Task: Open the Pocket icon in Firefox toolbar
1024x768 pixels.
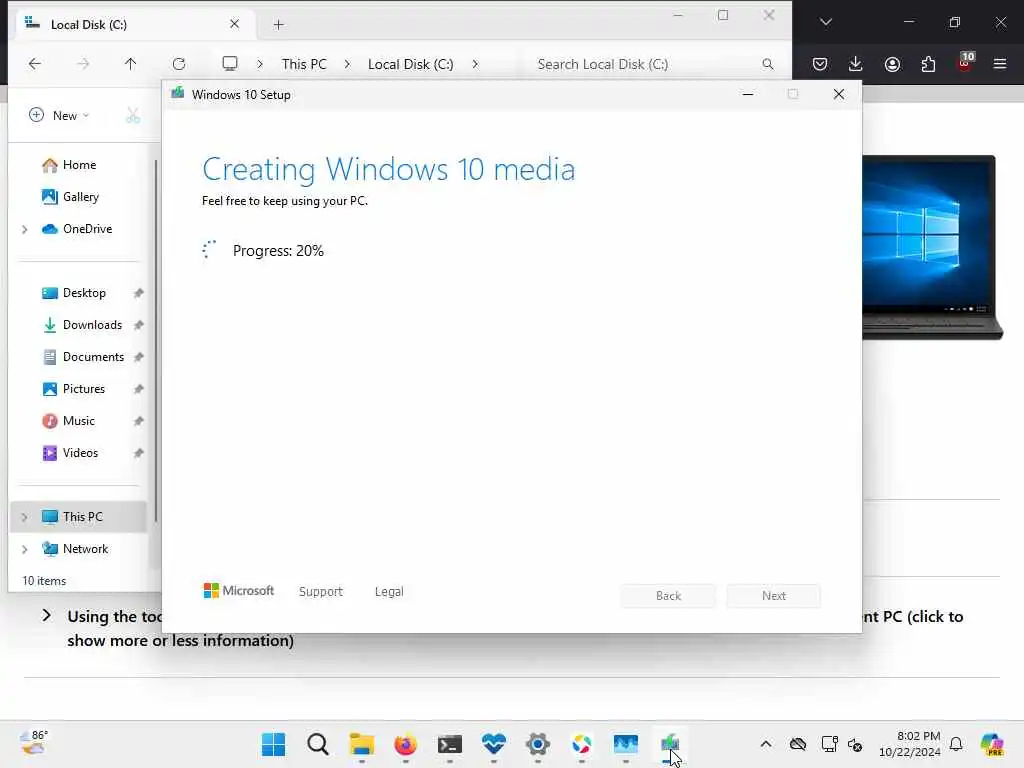Action: point(820,64)
